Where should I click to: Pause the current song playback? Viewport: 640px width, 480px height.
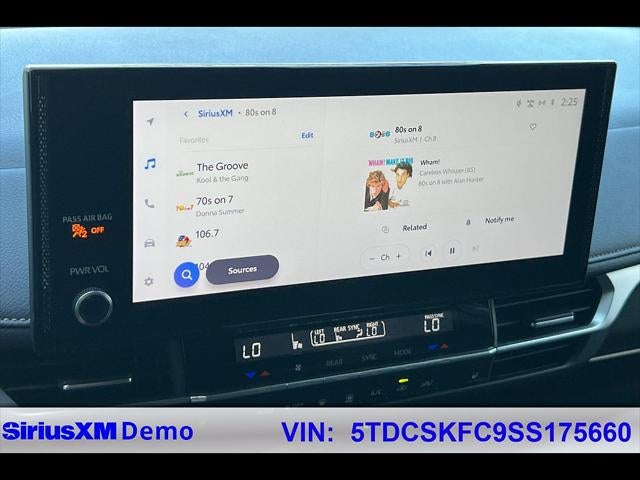click(x=452, y=251)
